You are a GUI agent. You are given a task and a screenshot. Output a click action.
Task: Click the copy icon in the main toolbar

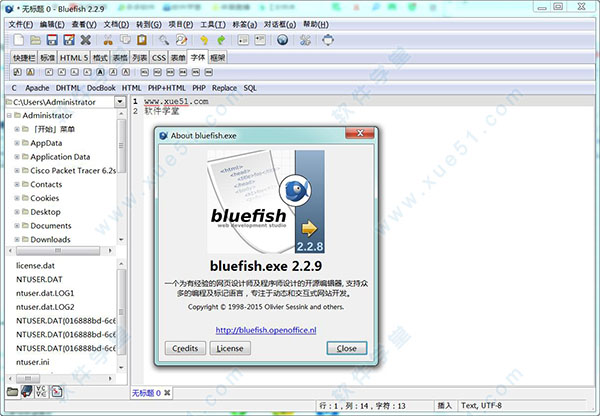(x=125, y=39)
